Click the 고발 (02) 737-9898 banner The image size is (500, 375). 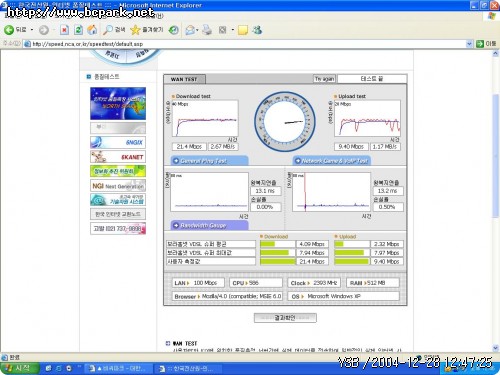click(118, 229)
